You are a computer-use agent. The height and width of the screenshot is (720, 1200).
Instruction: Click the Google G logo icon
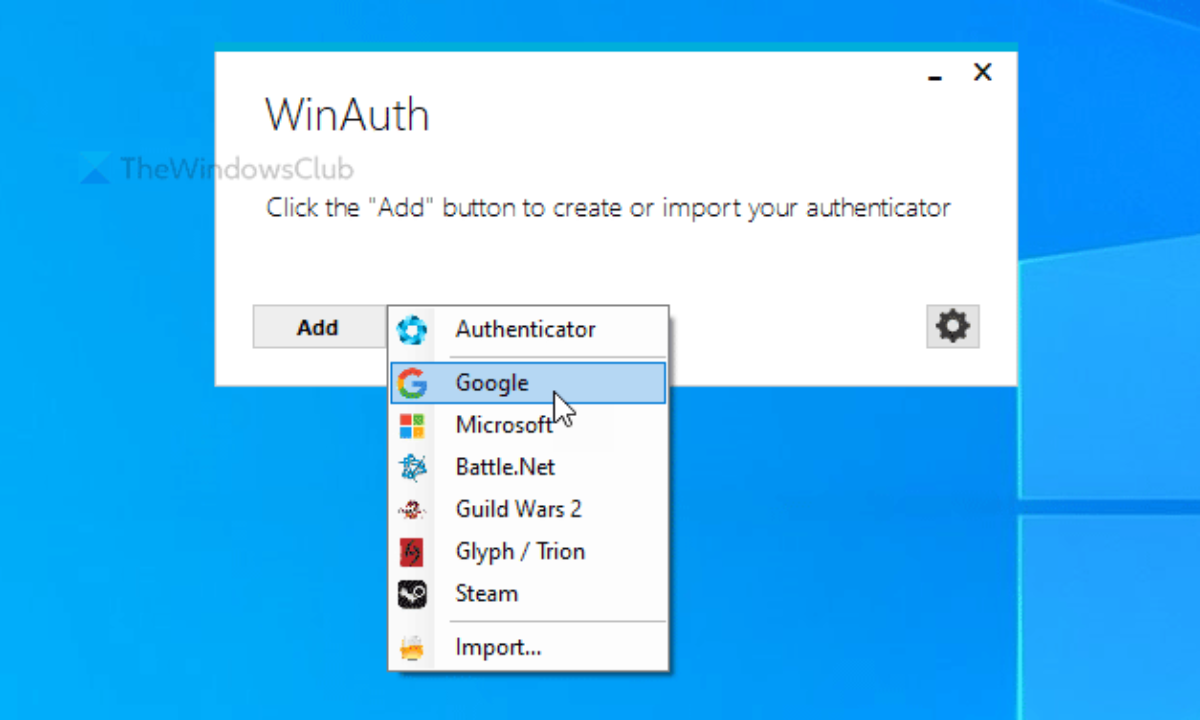(x=412, y=383)
